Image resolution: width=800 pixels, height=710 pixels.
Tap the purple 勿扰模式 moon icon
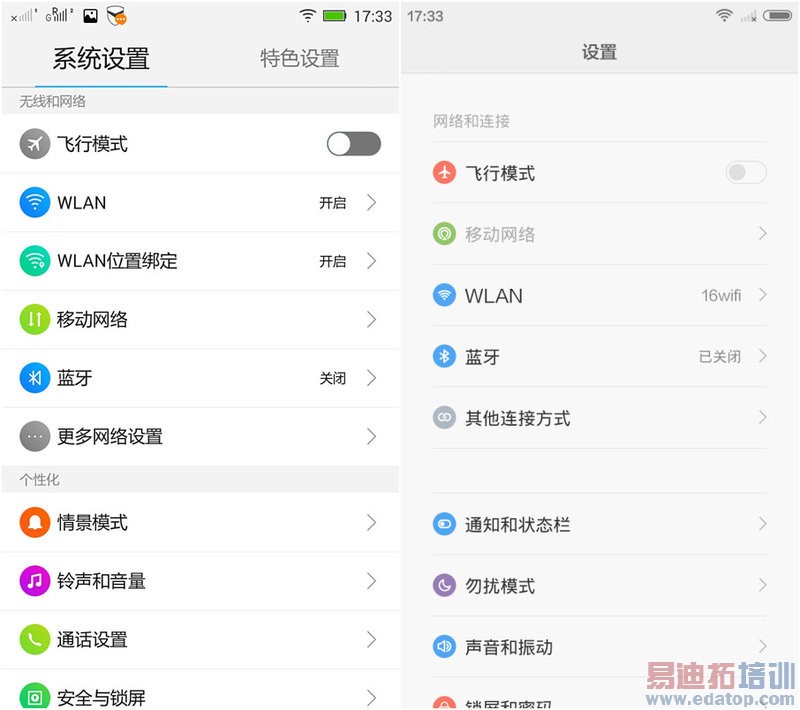point(444,585)
